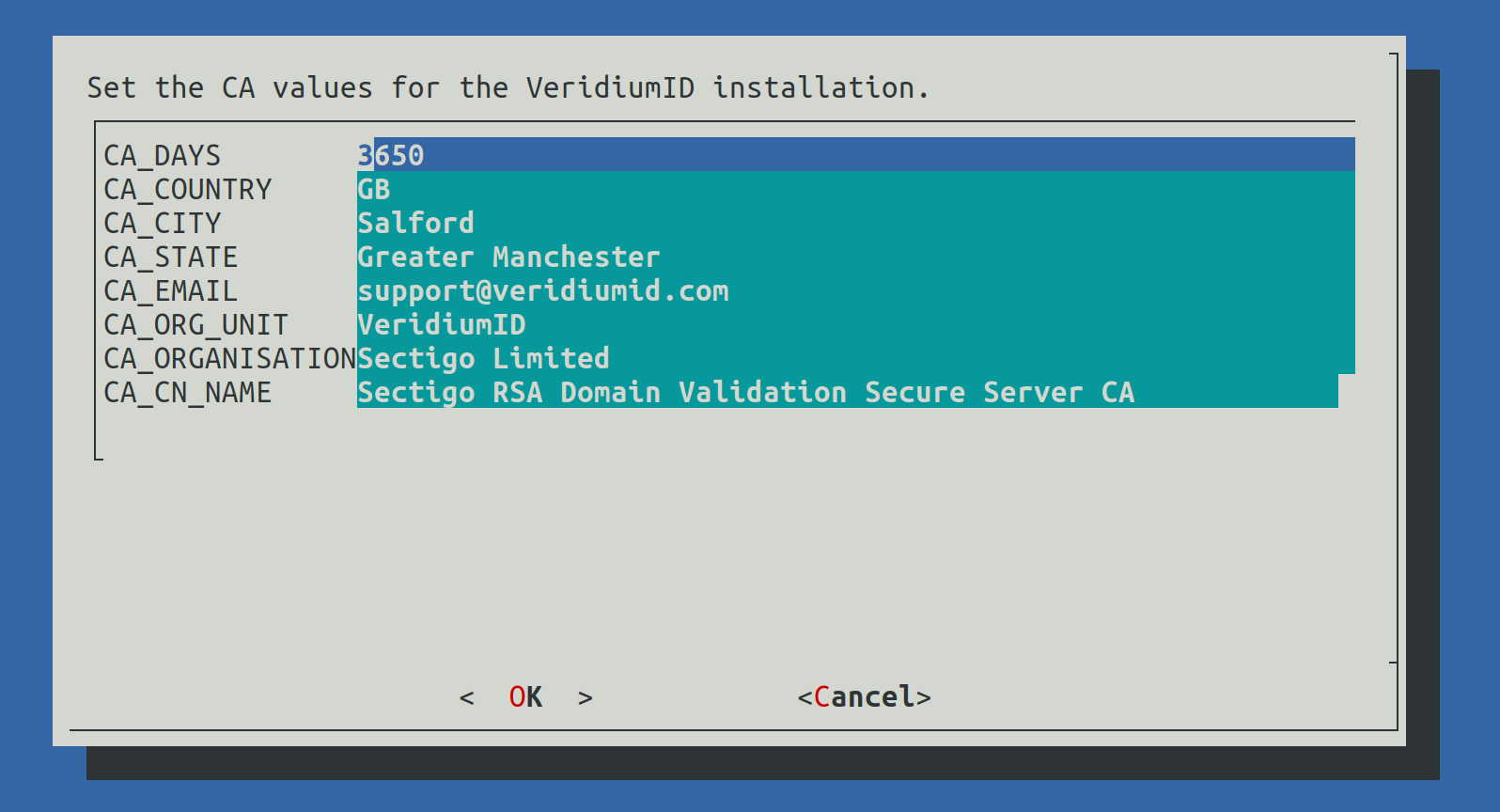Click the CA_ORGANISATION label
Viewport: 1500px width, 812px height.
pyautogui.click(x=229, y=358)
